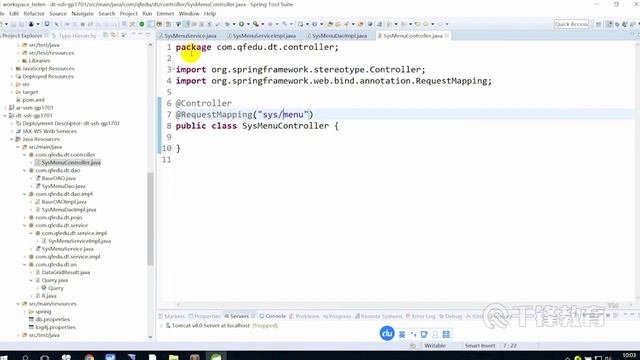
Task: Collapse the Java Resources node
Action: tap(11, 139)
